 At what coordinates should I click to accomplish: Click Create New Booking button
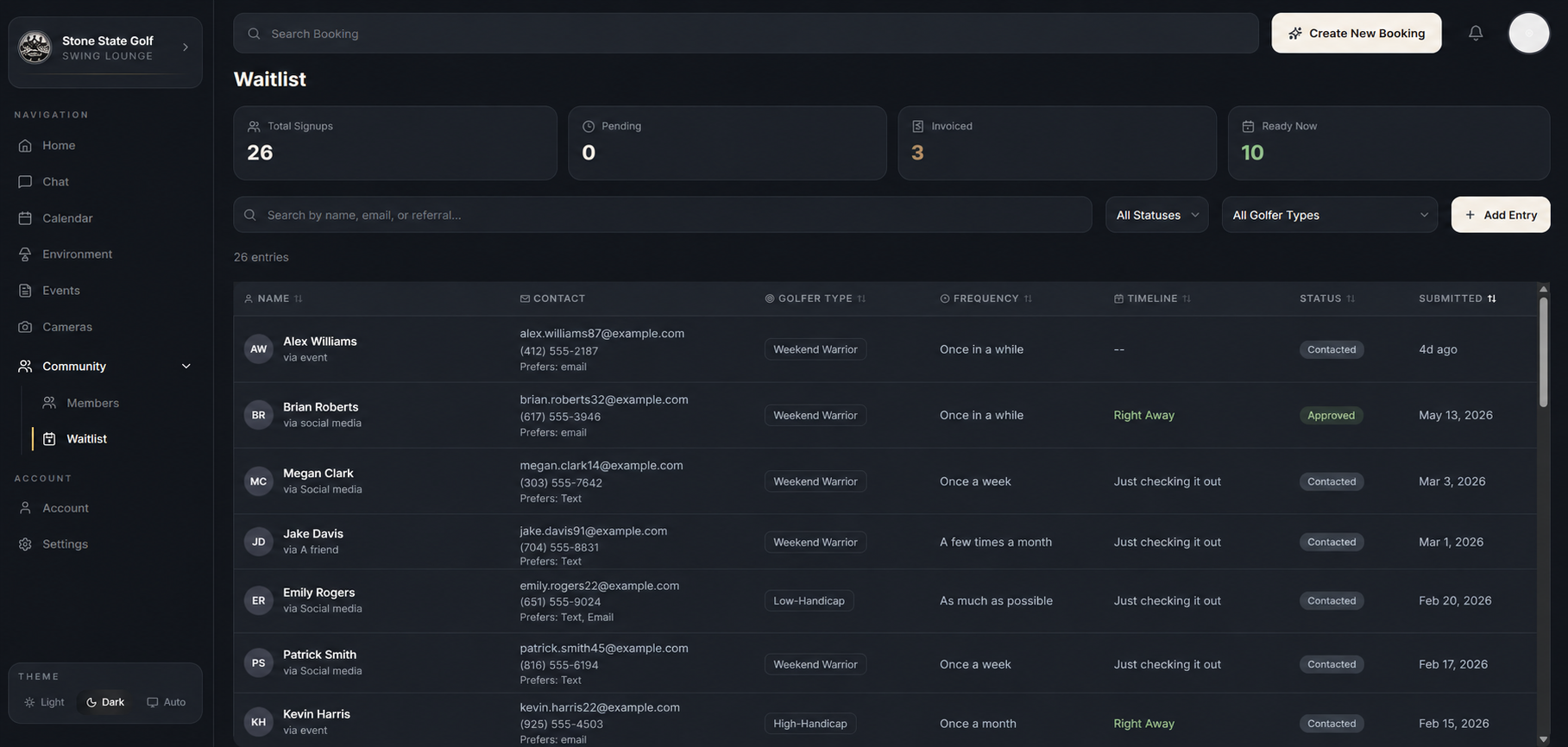coord(1357,33)
